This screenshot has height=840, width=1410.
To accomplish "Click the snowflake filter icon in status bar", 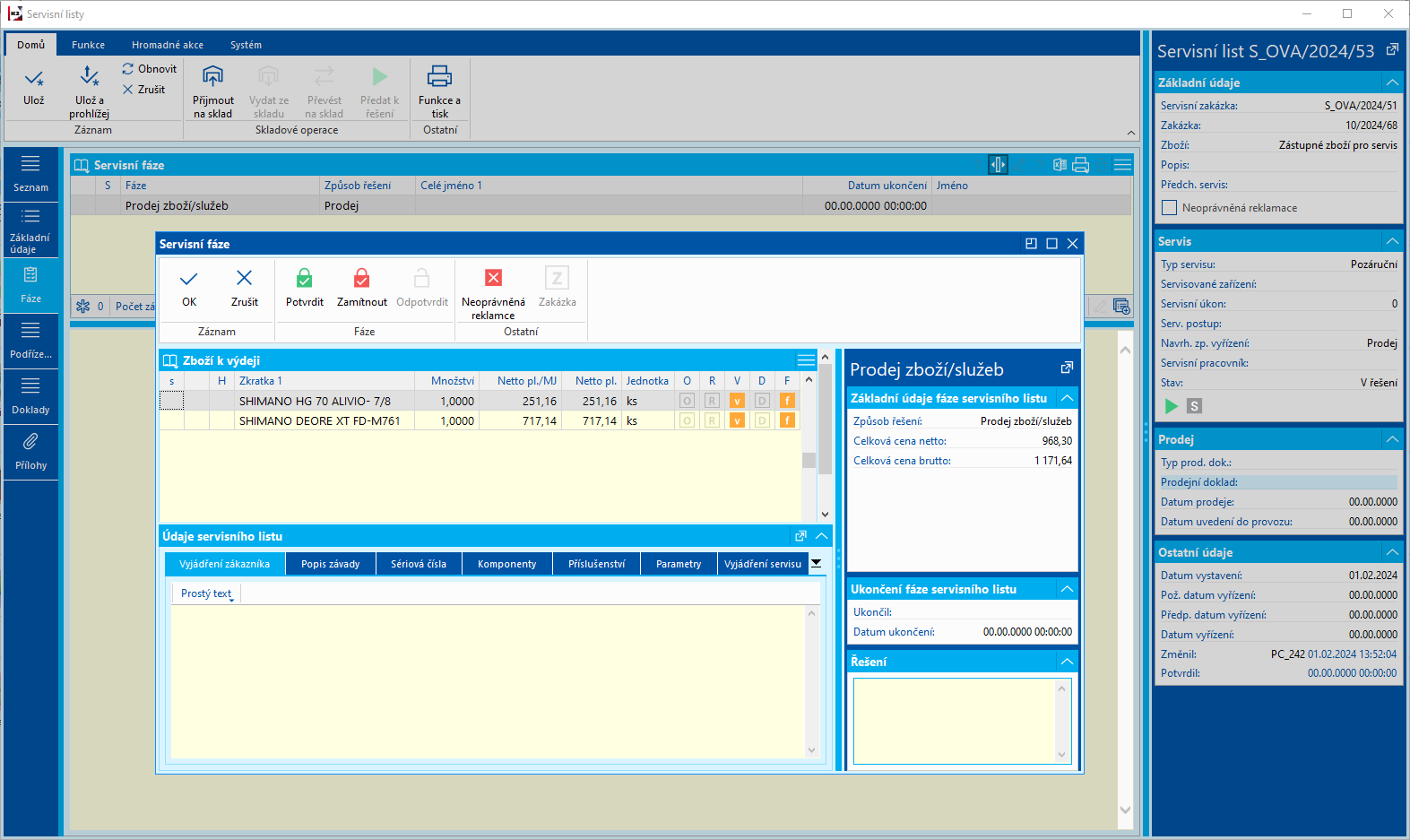I will [83, 307].
